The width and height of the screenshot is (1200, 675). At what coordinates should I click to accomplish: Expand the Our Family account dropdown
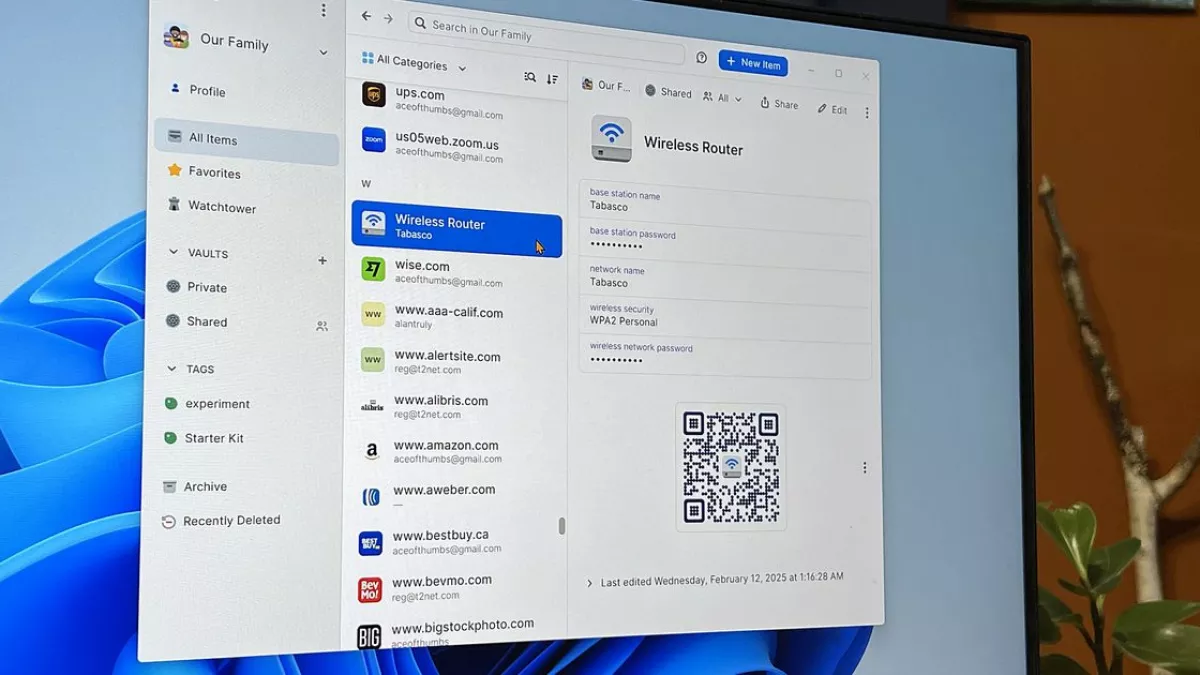click(x=323, y=52)
